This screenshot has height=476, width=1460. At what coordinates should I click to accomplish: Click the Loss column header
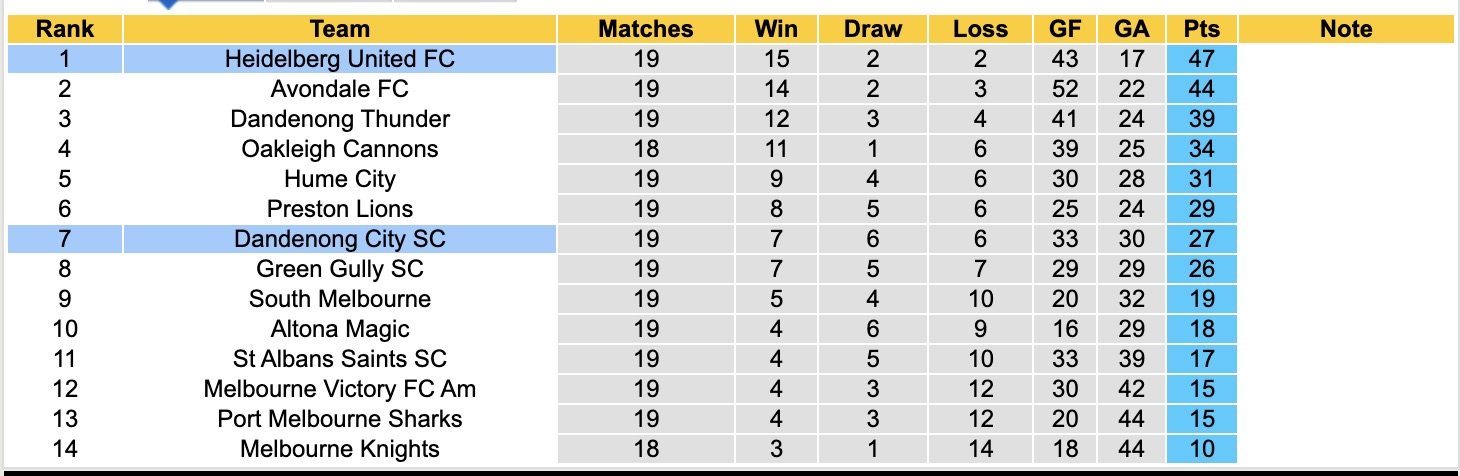tap(980, 29)
